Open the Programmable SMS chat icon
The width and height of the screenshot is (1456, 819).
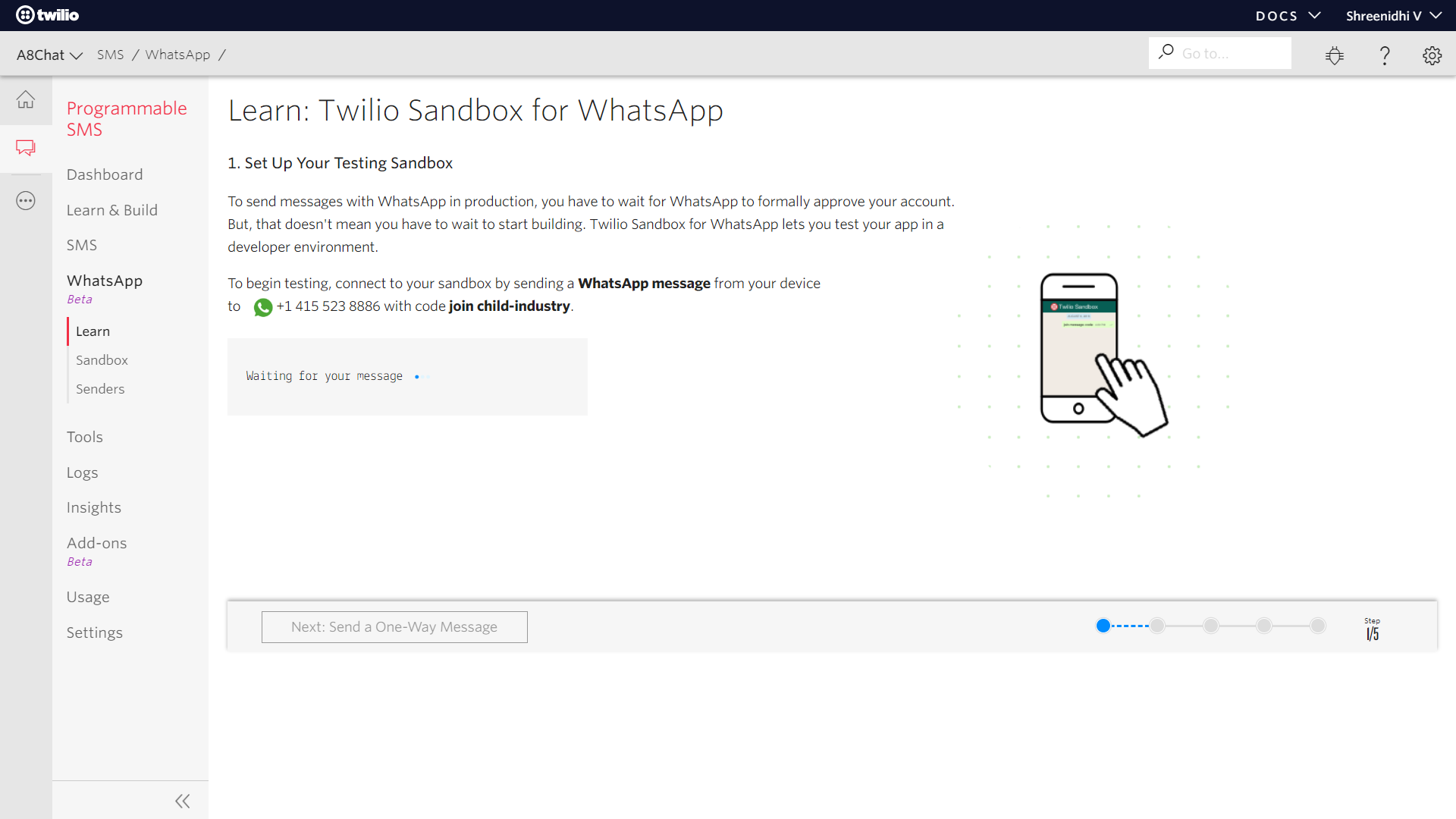click(26, 148)
